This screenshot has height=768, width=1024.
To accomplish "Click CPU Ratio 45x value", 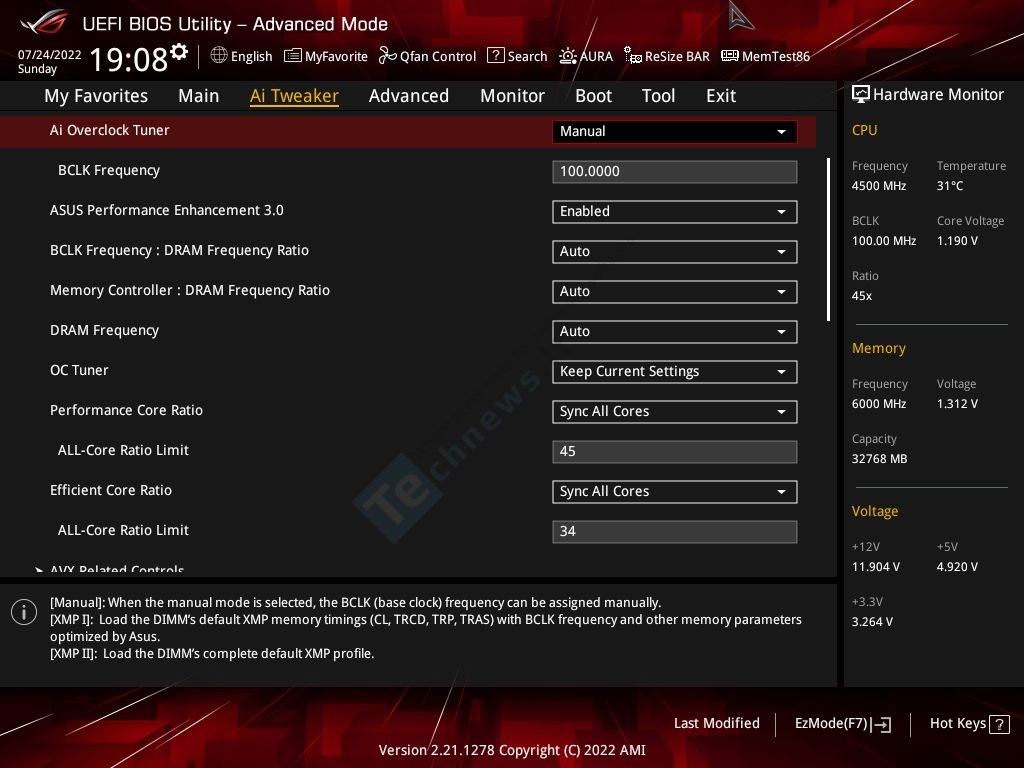I will 862,296.
